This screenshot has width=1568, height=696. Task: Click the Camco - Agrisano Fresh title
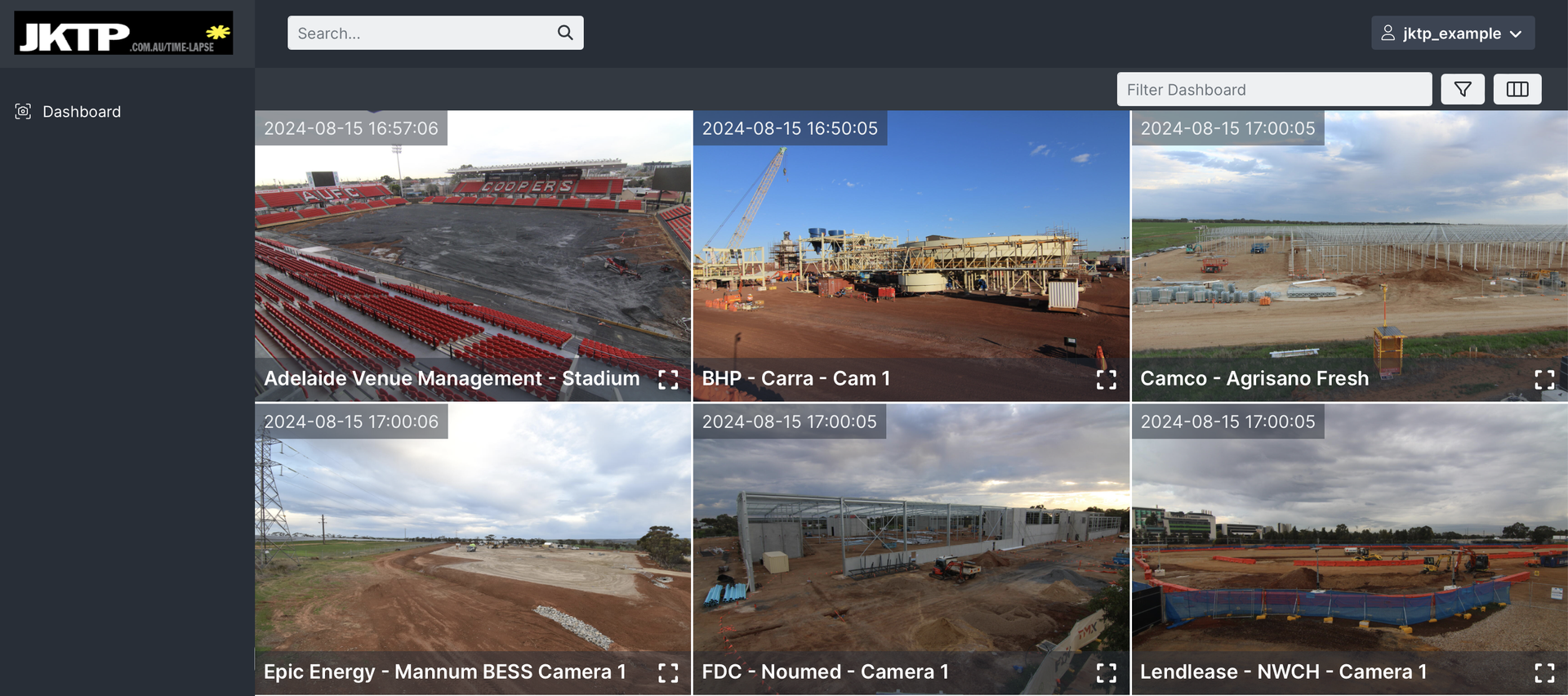[x=1254, y=378]
